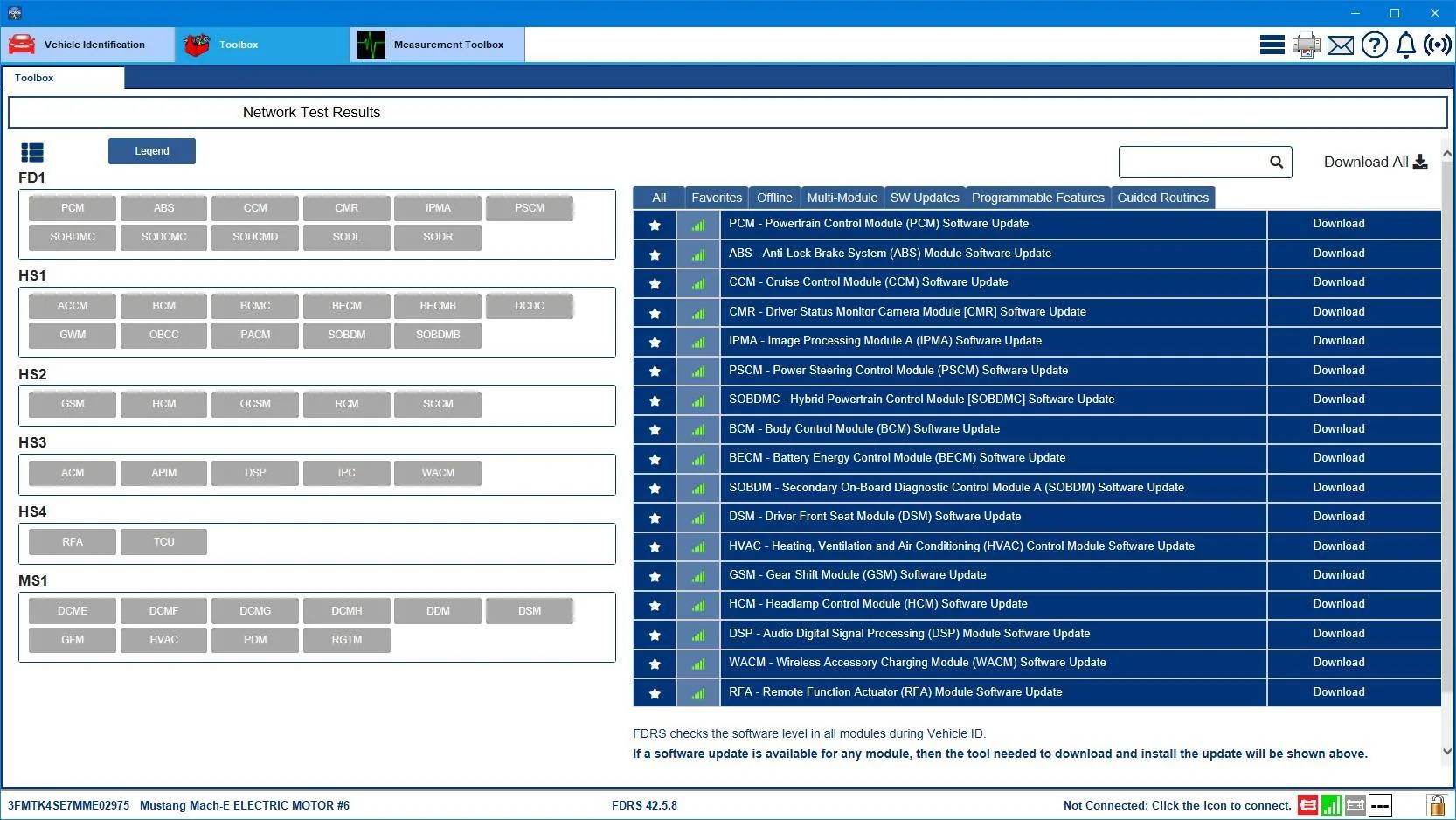Viewport: 1456px width, 820px height.
Task: Click the Legend button
Action: (x=152, y=151)
